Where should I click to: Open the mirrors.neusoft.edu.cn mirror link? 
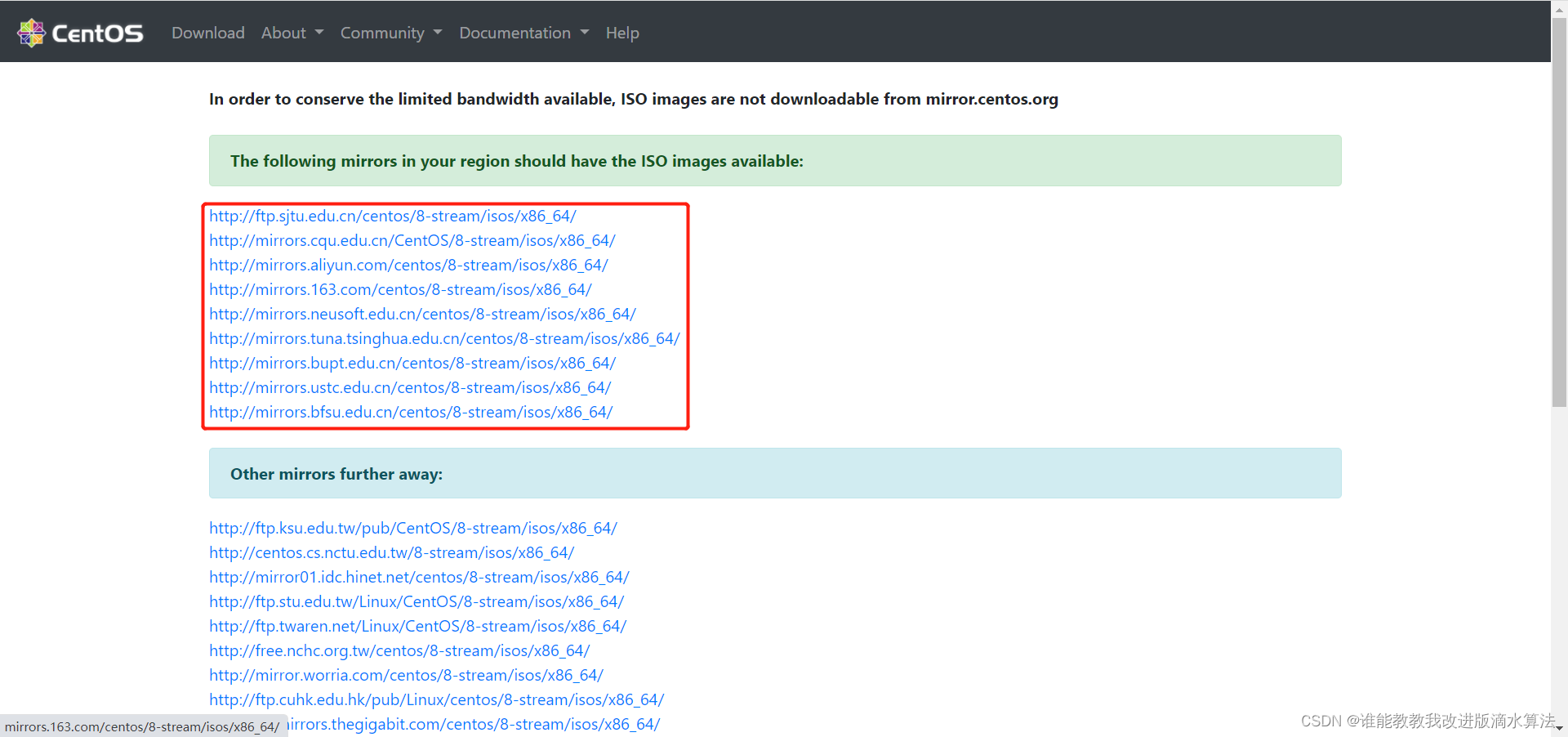click(422, 314)
